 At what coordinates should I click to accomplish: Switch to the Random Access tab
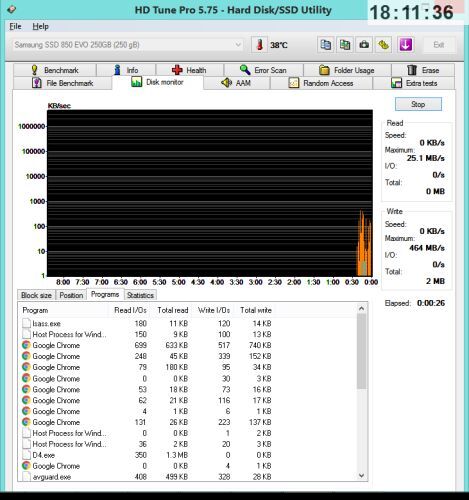[x=321, y=83]
